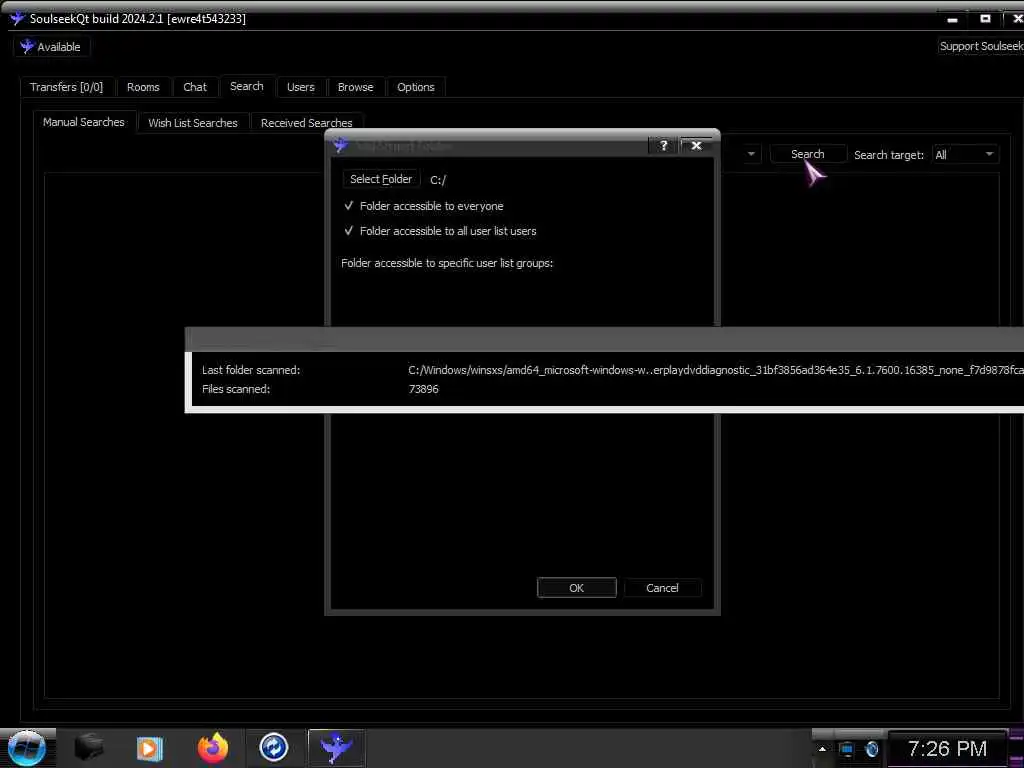Click the dialog help question mark
Screen dimensions: 1024x768
click(x=664, y=146)
